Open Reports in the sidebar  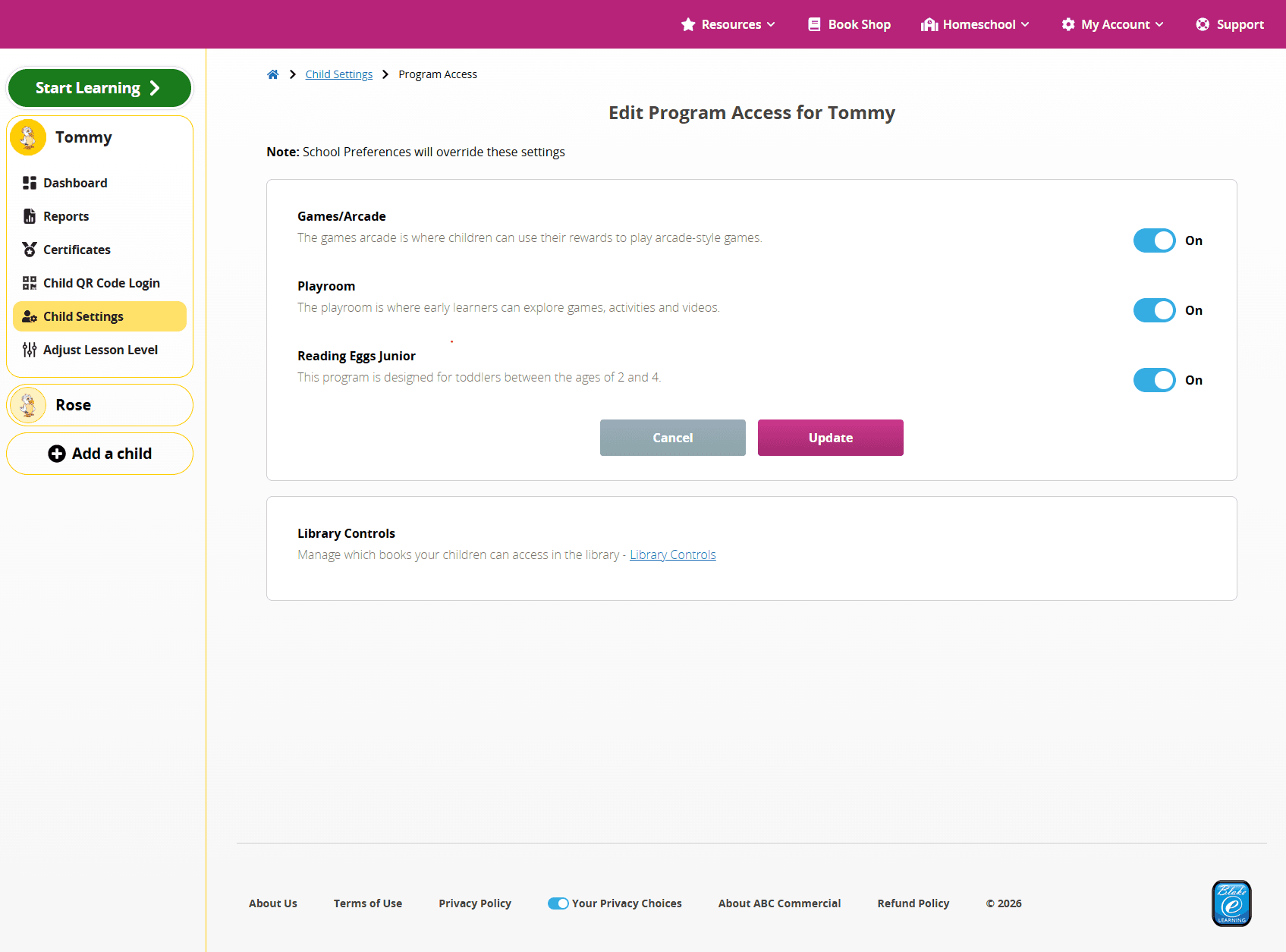point(99,216)
